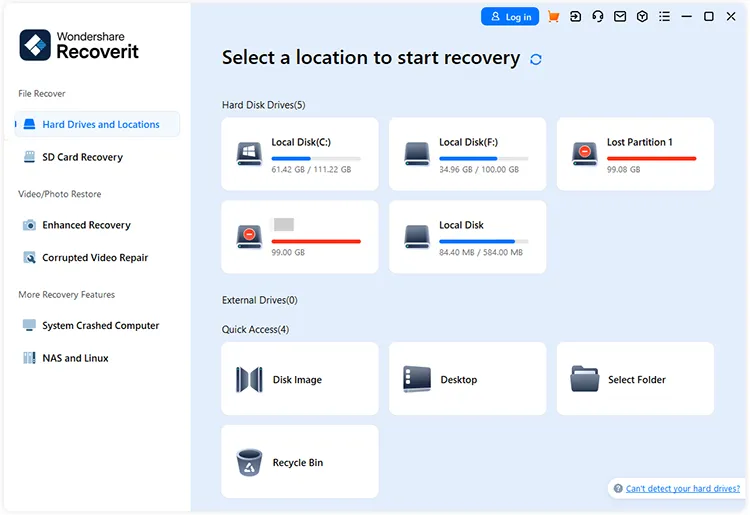Screen dimensions: 750x515
Task: Click the Windows drive icon for Local Disk(C:)
Action: tap(249, 154)
